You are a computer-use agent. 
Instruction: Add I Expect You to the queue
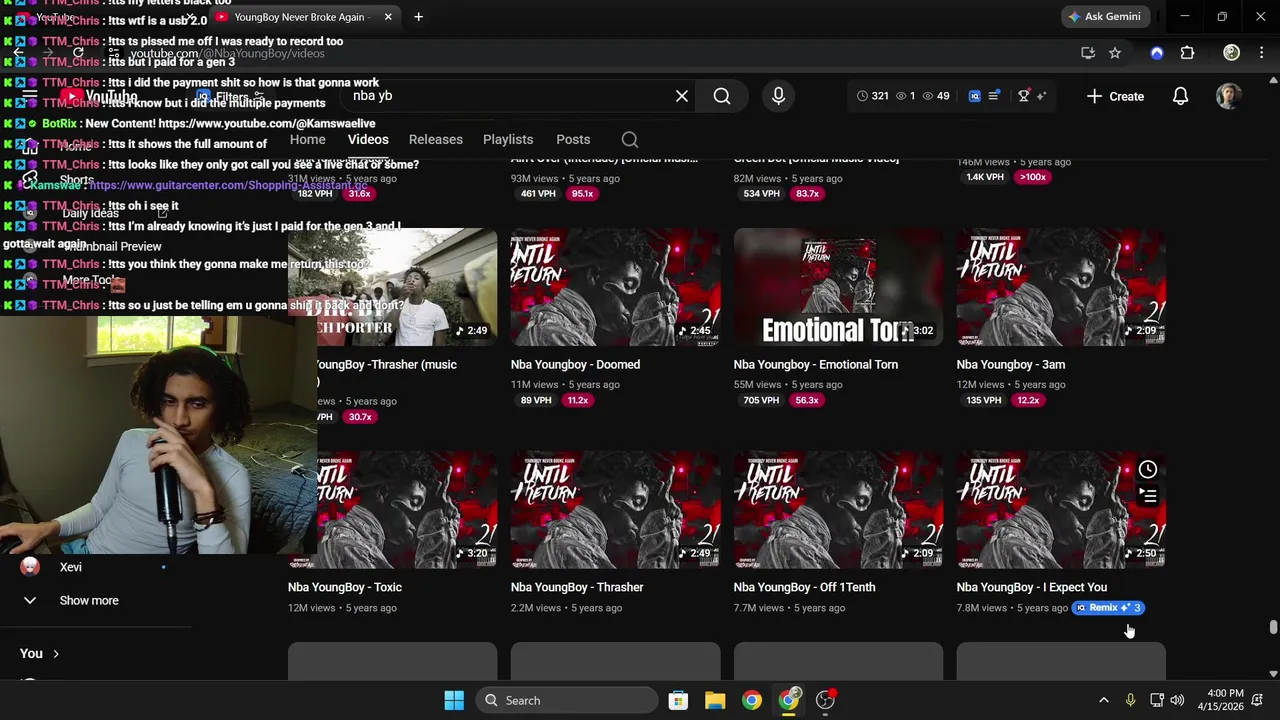click(1148, 496)
